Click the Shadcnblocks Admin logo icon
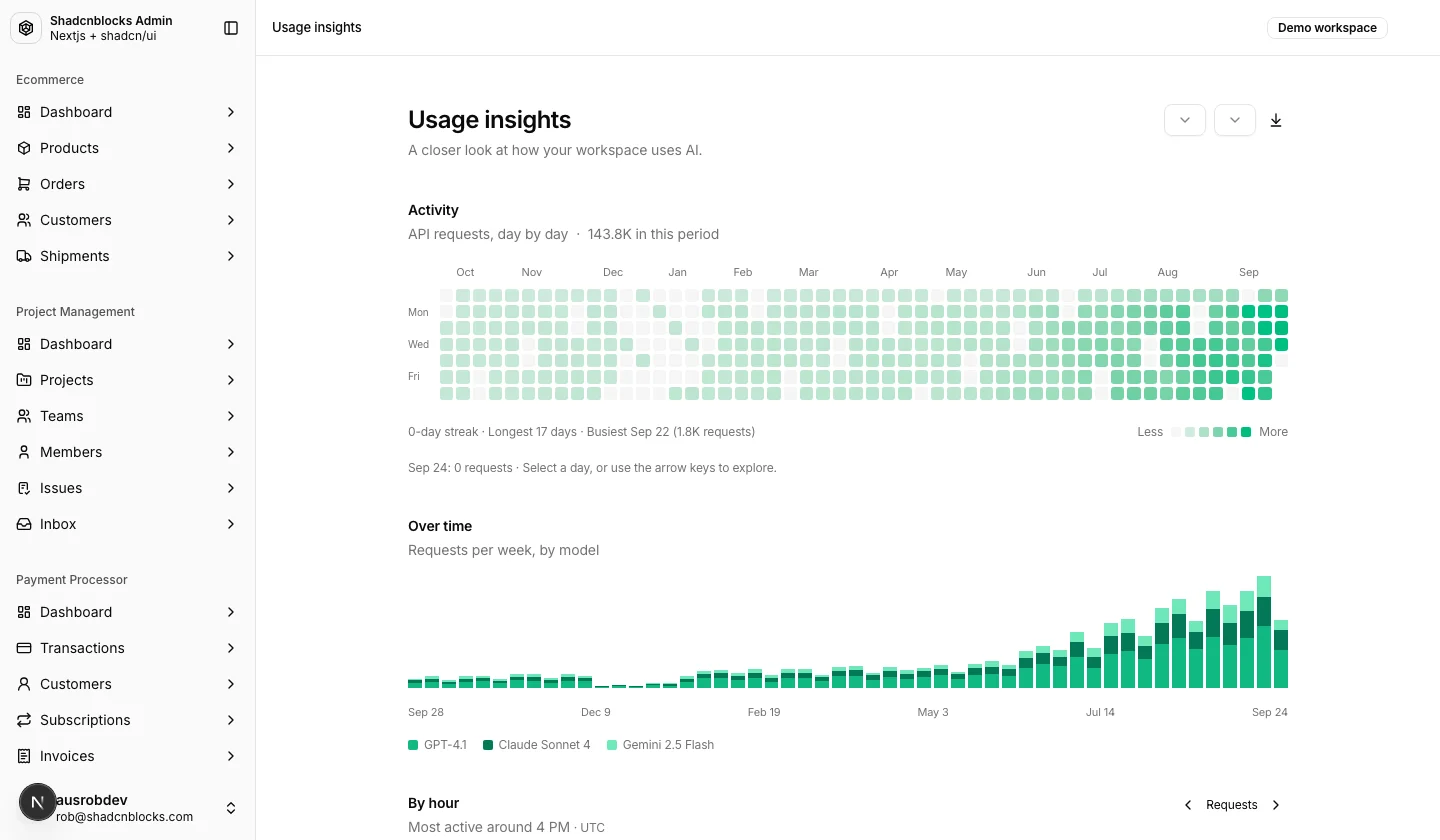Viewport: 1440px width, 840px height. pos(26,28)
